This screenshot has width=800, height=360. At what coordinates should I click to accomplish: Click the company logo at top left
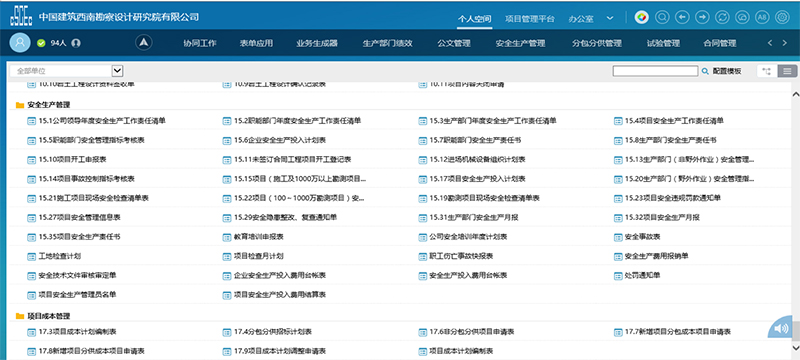tap(20, 16)
